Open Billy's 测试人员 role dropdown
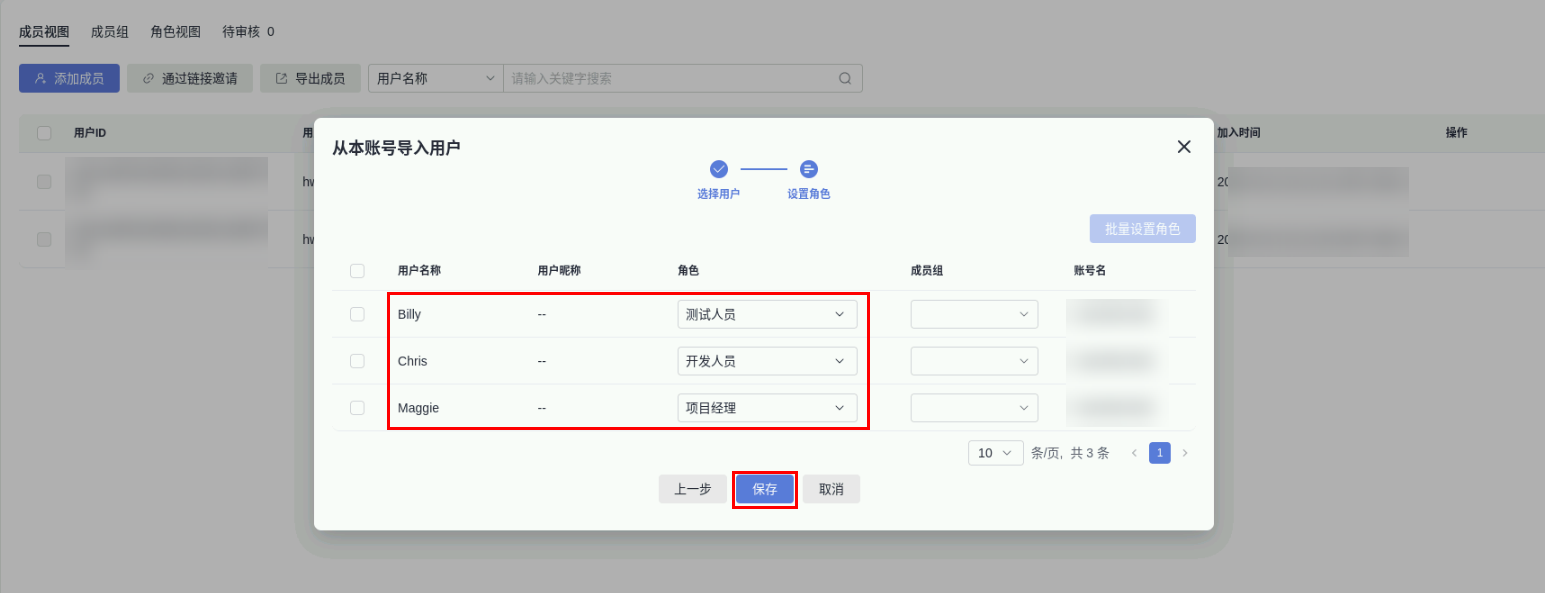This screenshot has width=1545, height=593. [x=767, y=314]
